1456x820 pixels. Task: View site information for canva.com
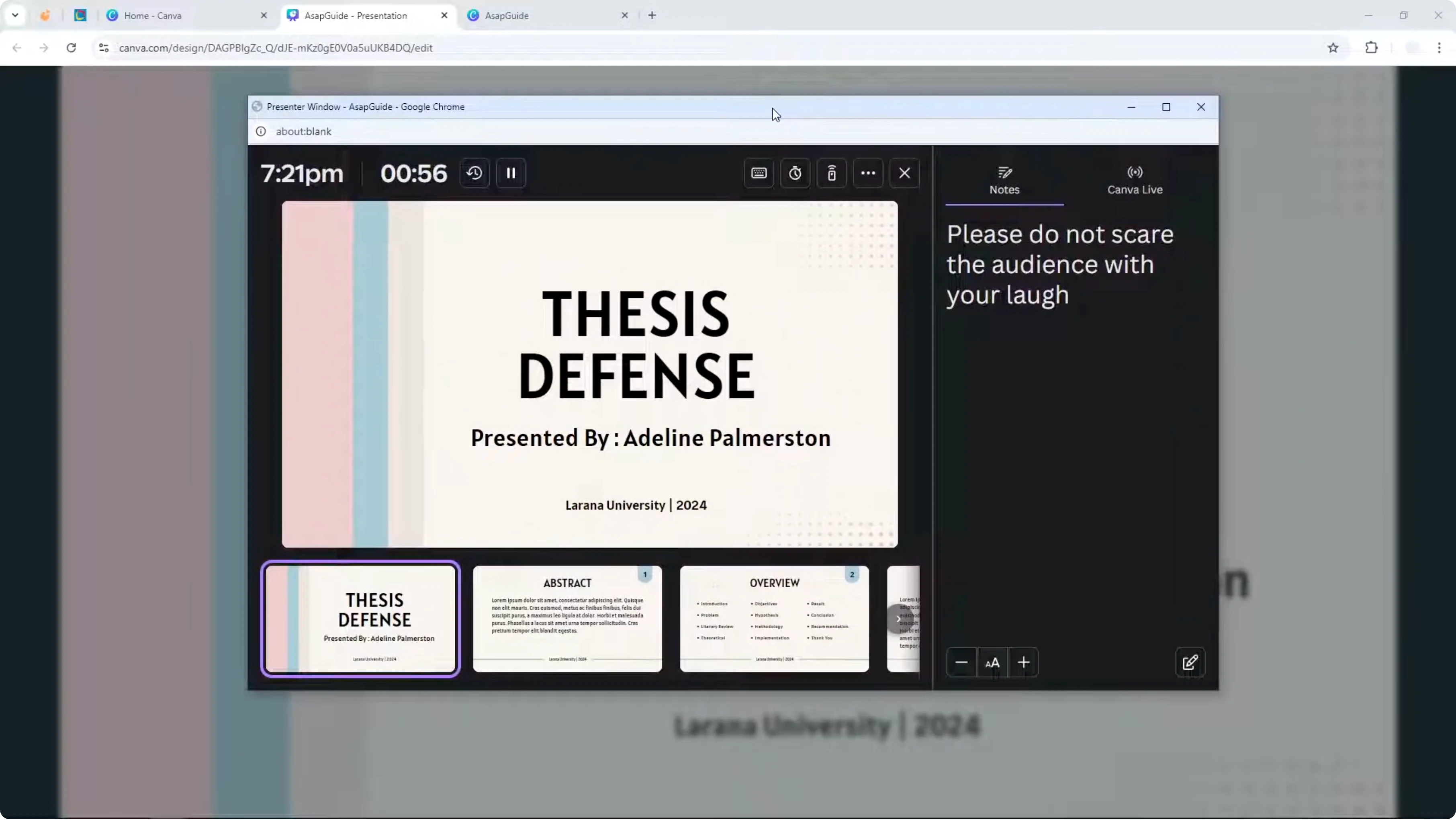pyautogui.click(x=103, y=48)
